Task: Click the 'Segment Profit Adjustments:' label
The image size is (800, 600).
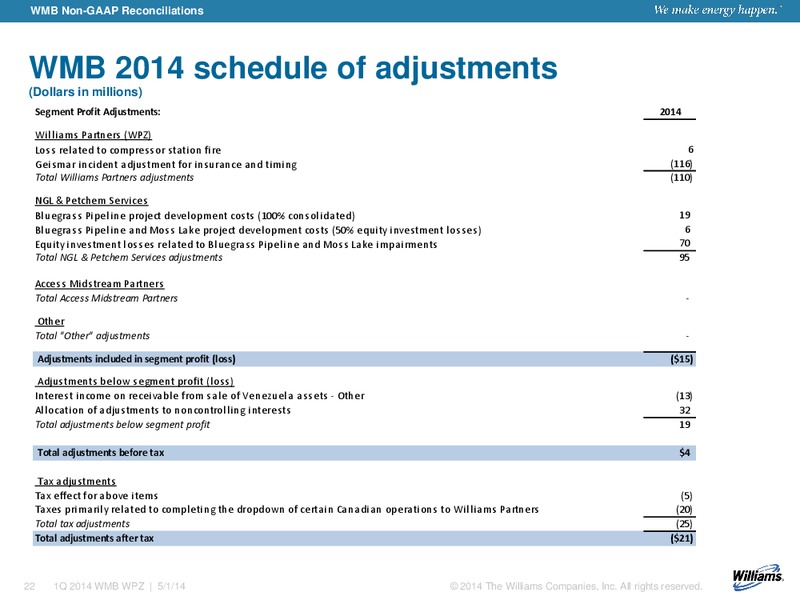Action: tap(97, 112)
